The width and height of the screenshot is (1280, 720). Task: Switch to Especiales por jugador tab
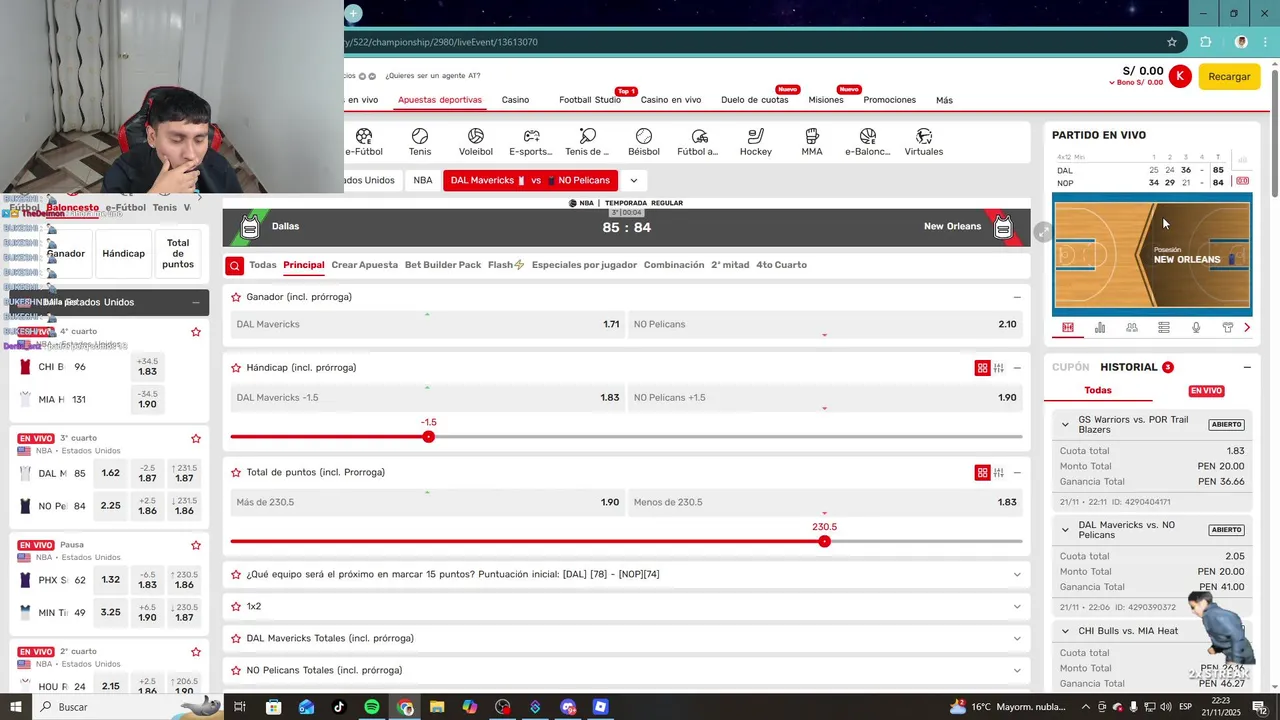[x=584, y=265]
